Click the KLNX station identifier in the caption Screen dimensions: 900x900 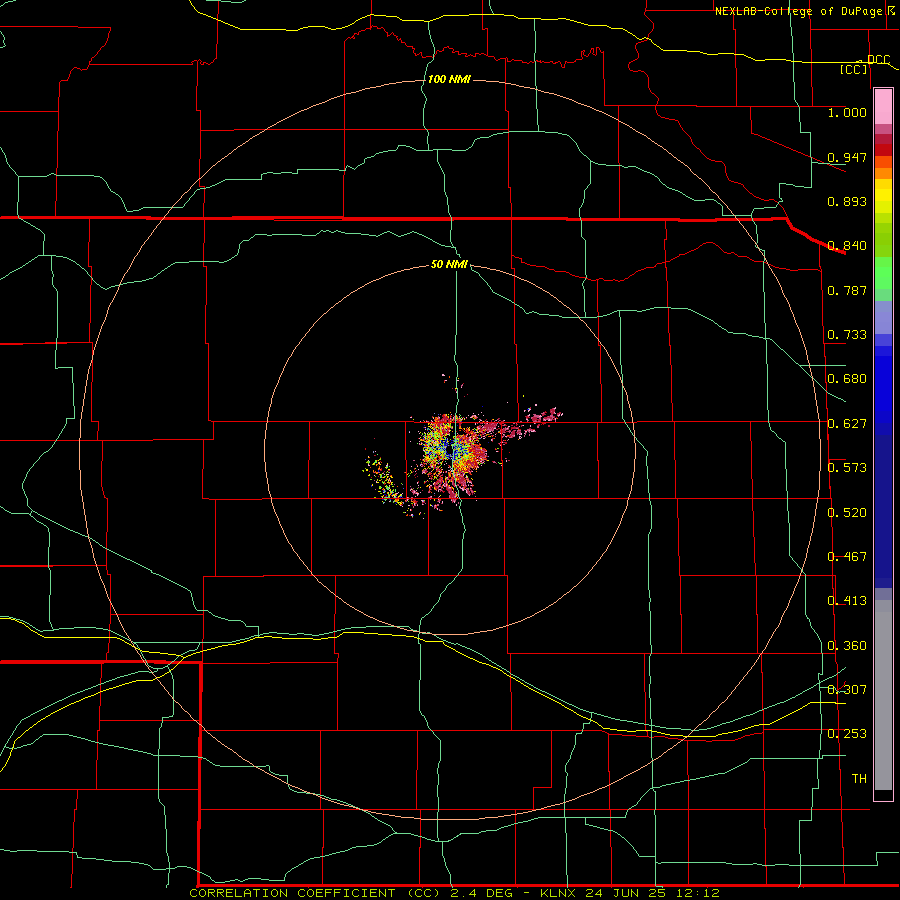click(x=557, y=893)
